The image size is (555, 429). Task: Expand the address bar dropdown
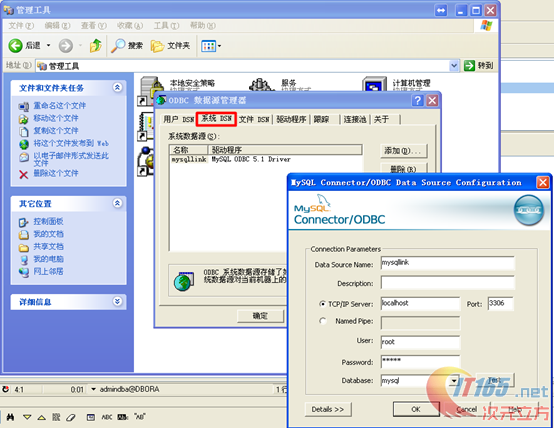[454, 66]
